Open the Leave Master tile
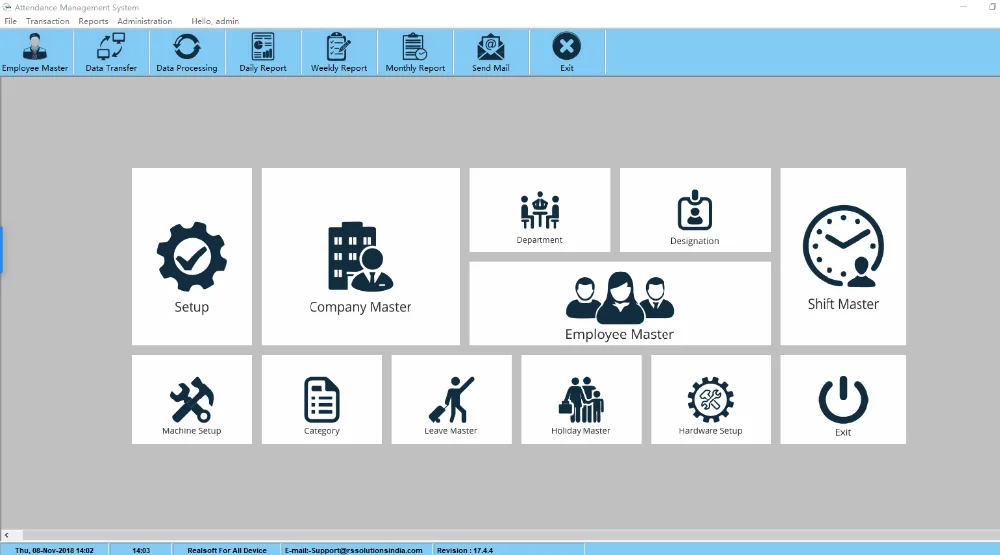Screen dimensions: 1000x555 click(x=451, y=400)
